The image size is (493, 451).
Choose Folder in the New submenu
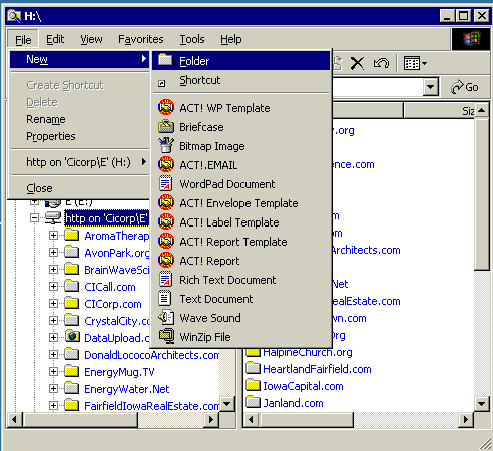click(241, 61)
